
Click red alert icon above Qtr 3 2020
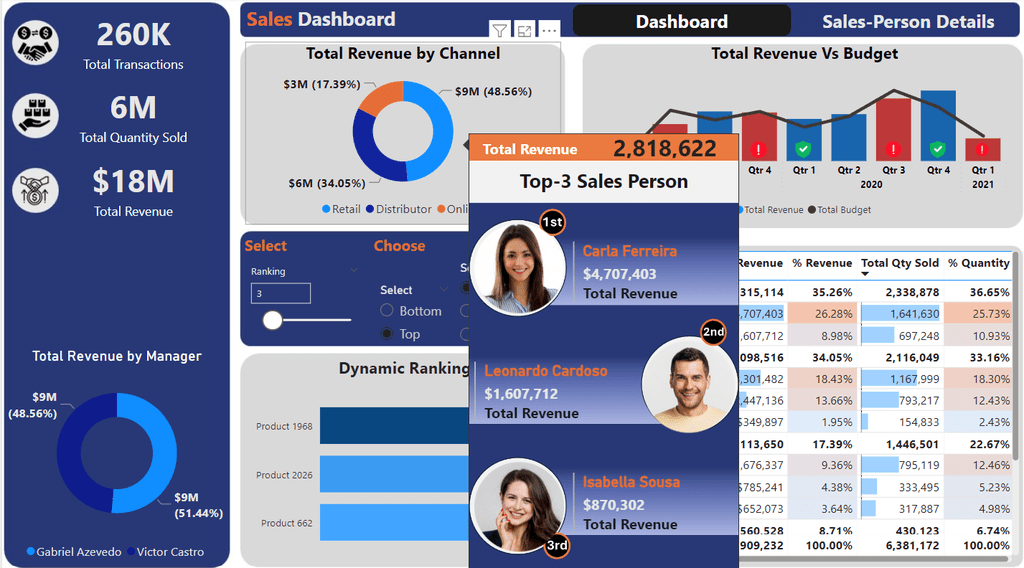893,150
